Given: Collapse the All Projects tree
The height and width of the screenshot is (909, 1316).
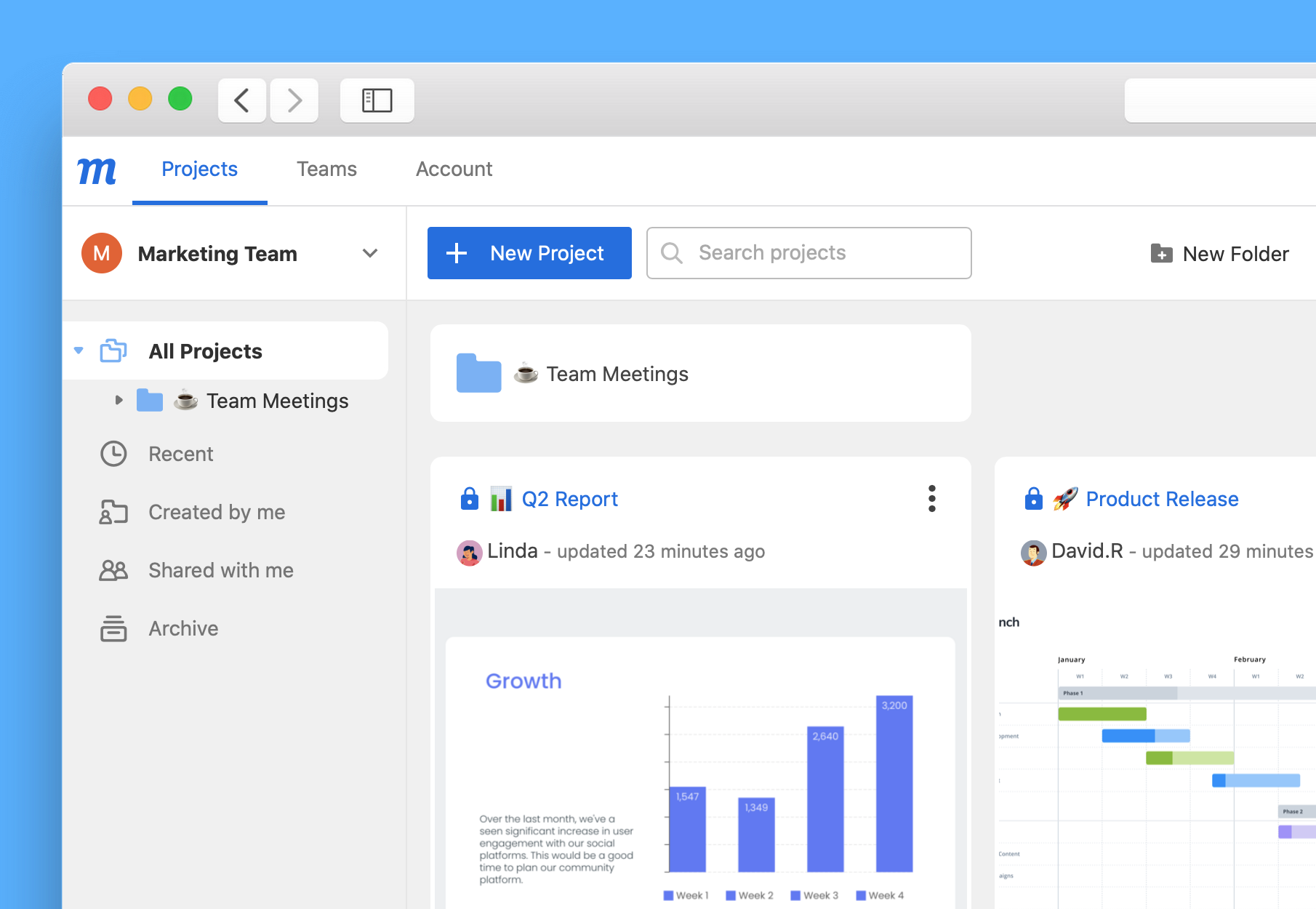Looking at the screenshot, I should pyautogui.click(x=79, y=351).
